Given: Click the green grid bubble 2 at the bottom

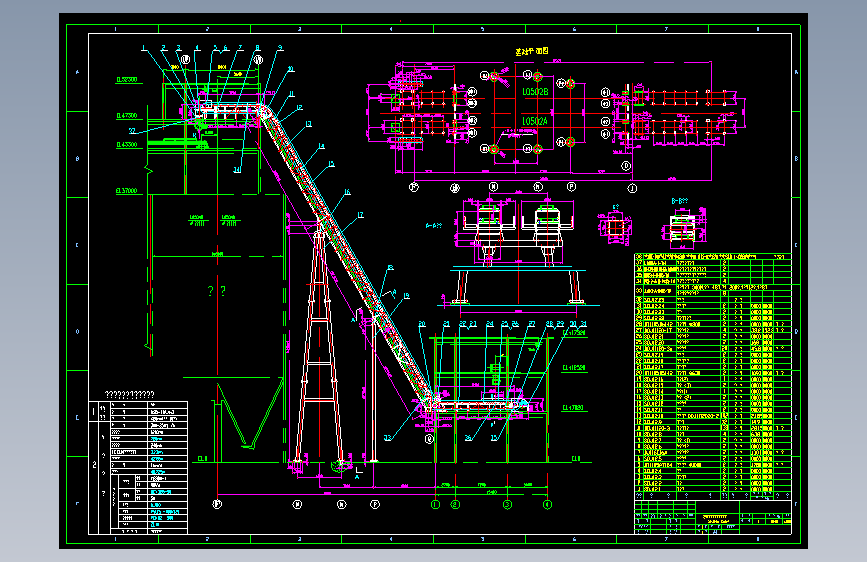Looking at the screenshot, I should (x=455, y=504).
